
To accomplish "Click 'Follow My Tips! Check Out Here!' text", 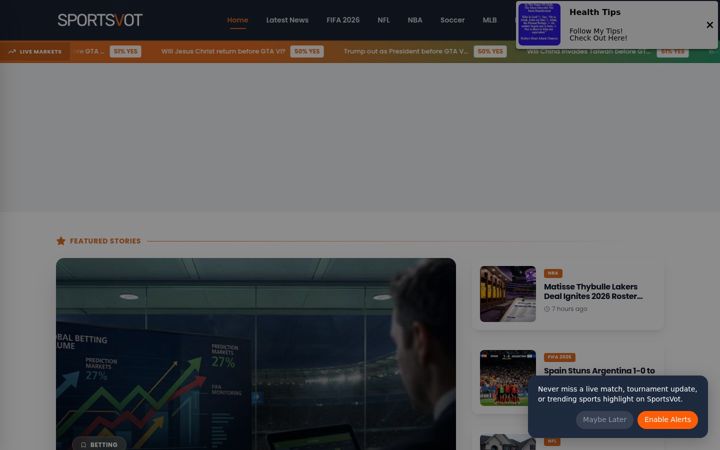I will coord(598,34).
